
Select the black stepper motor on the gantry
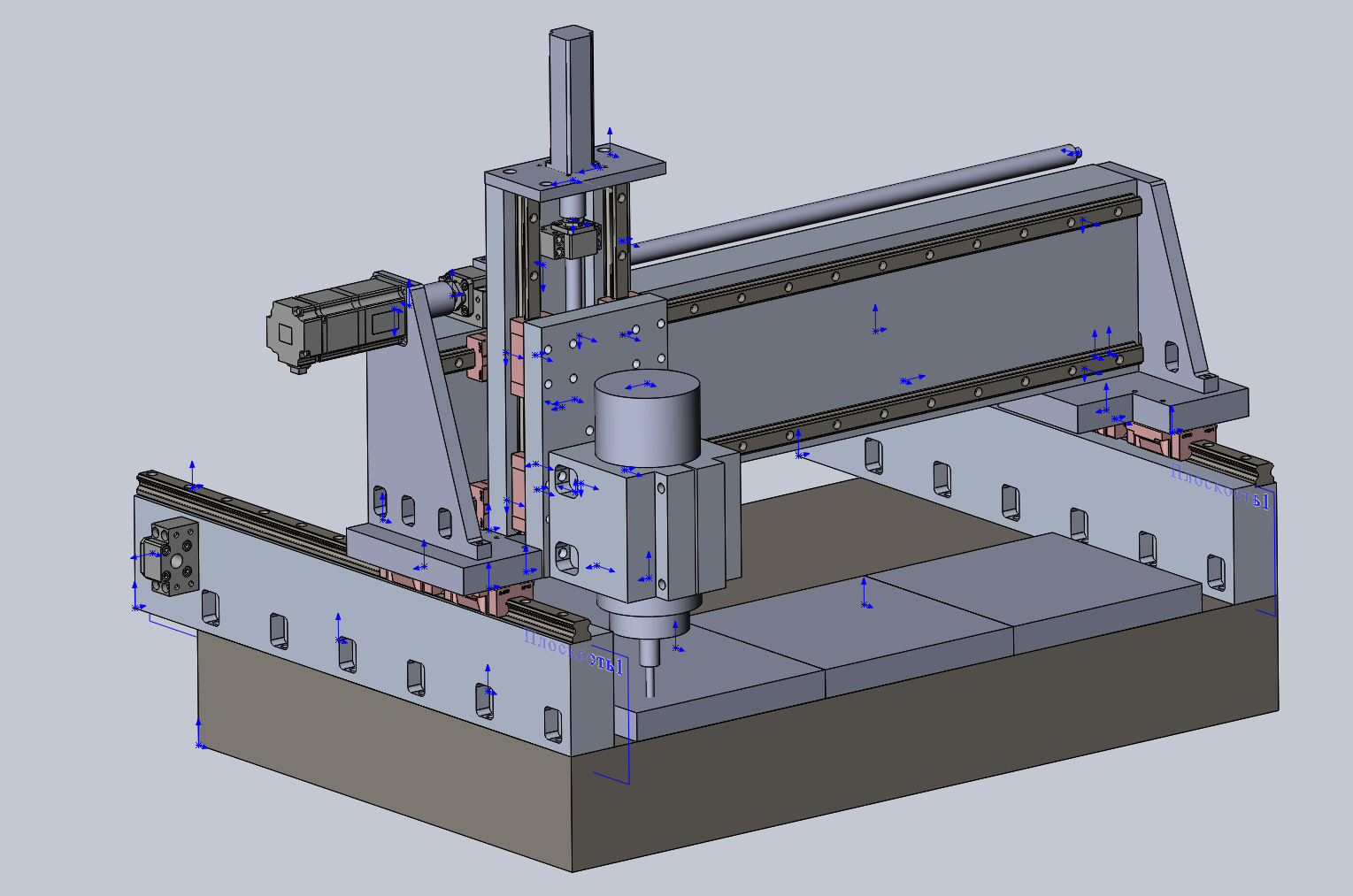click(x=336, y=323)
